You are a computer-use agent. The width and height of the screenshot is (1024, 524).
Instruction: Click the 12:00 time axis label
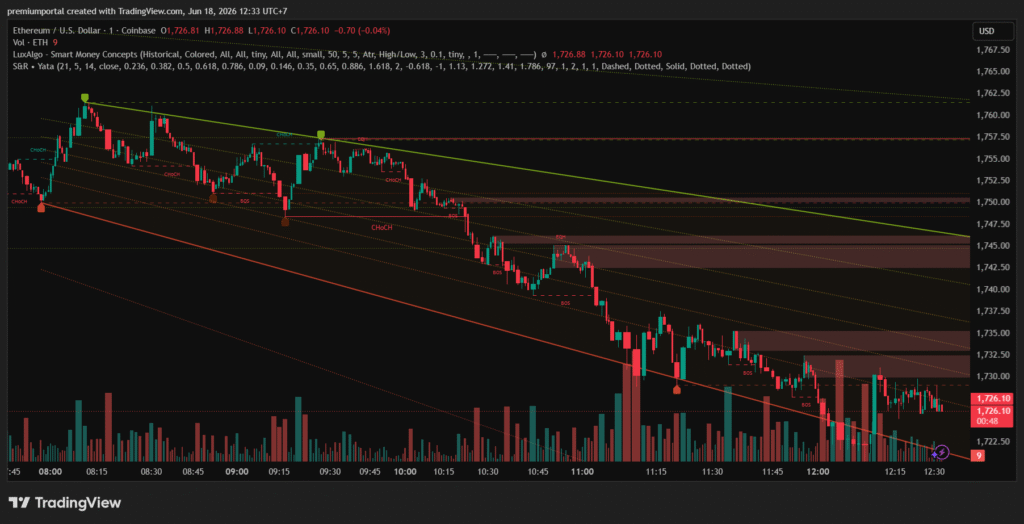tap(818, 471)
